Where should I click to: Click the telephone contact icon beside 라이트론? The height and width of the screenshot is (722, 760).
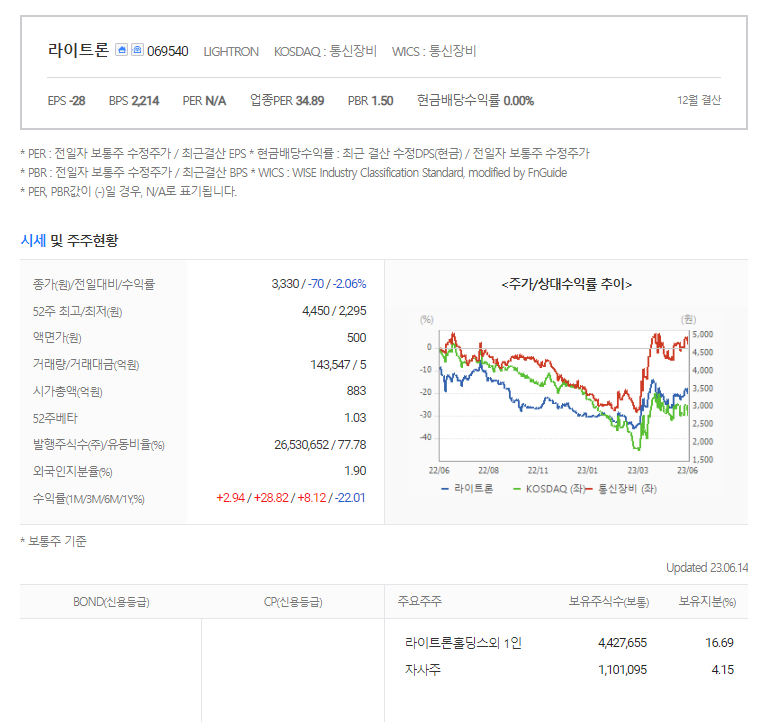138,49
